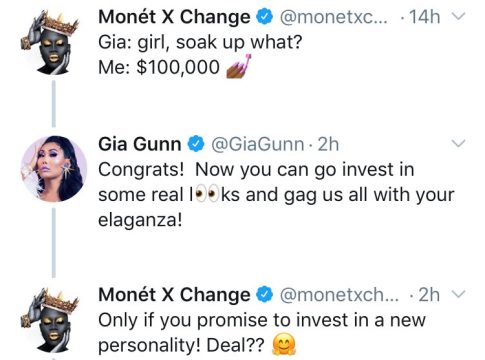Expand options chevron on the 14h tweet

(458, 16)
